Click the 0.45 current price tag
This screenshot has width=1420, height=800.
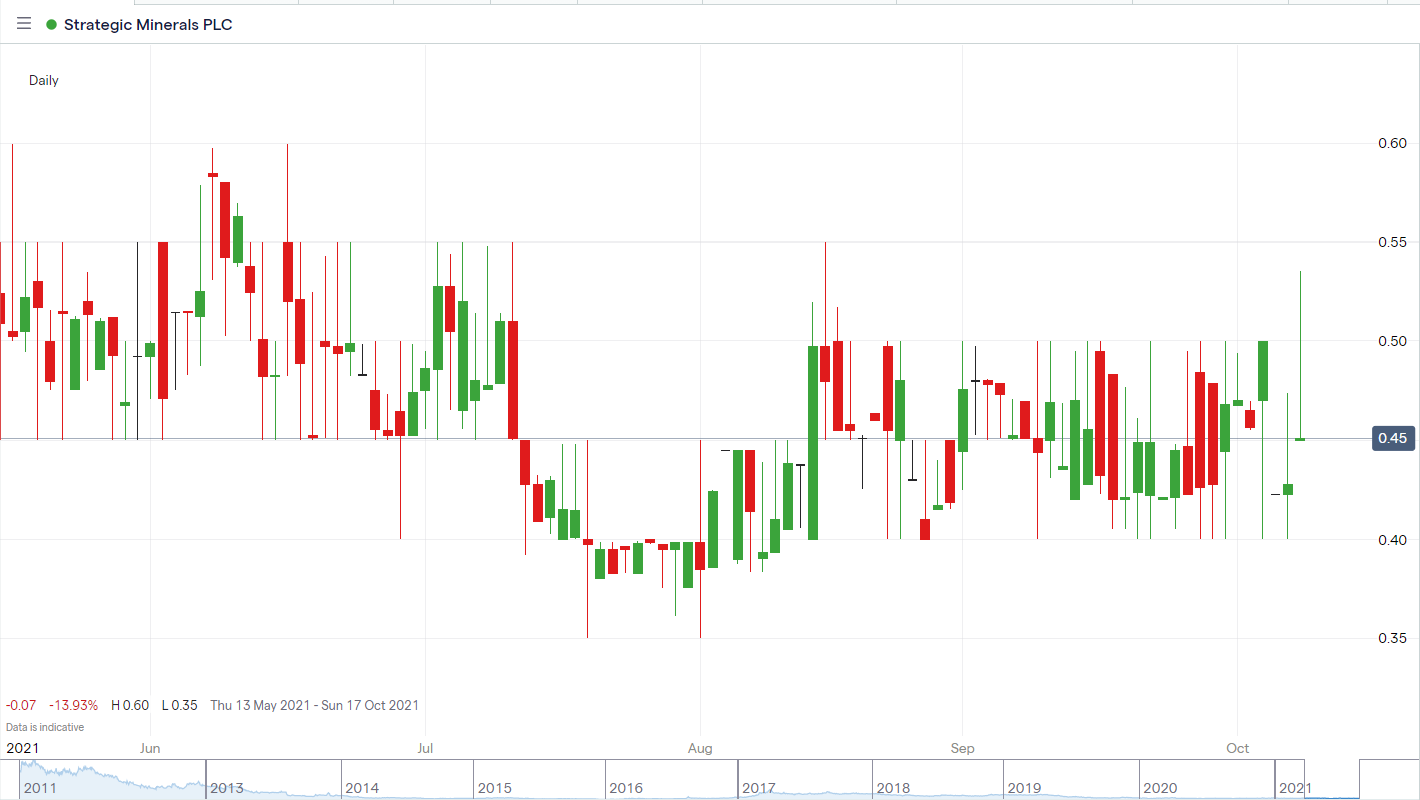tap(1395, 438)
